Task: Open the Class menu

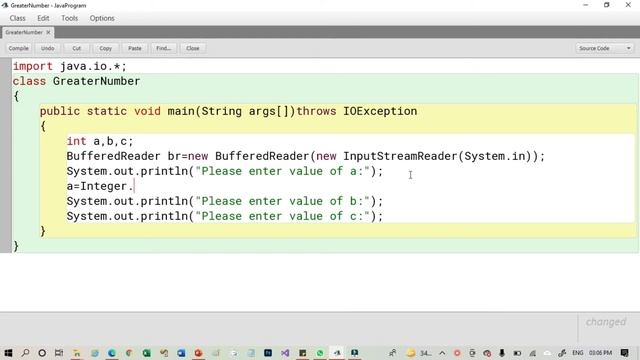Action: [18, 18]
